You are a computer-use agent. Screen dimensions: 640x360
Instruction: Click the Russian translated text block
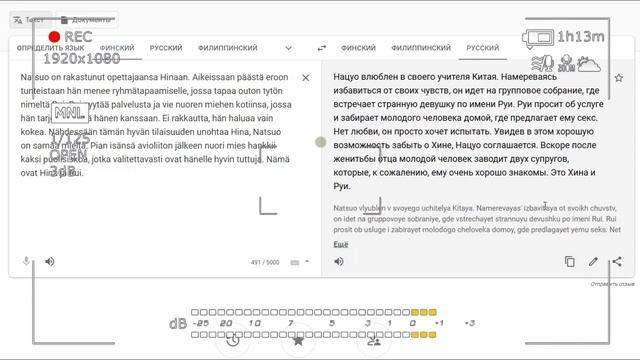point(469,131)
